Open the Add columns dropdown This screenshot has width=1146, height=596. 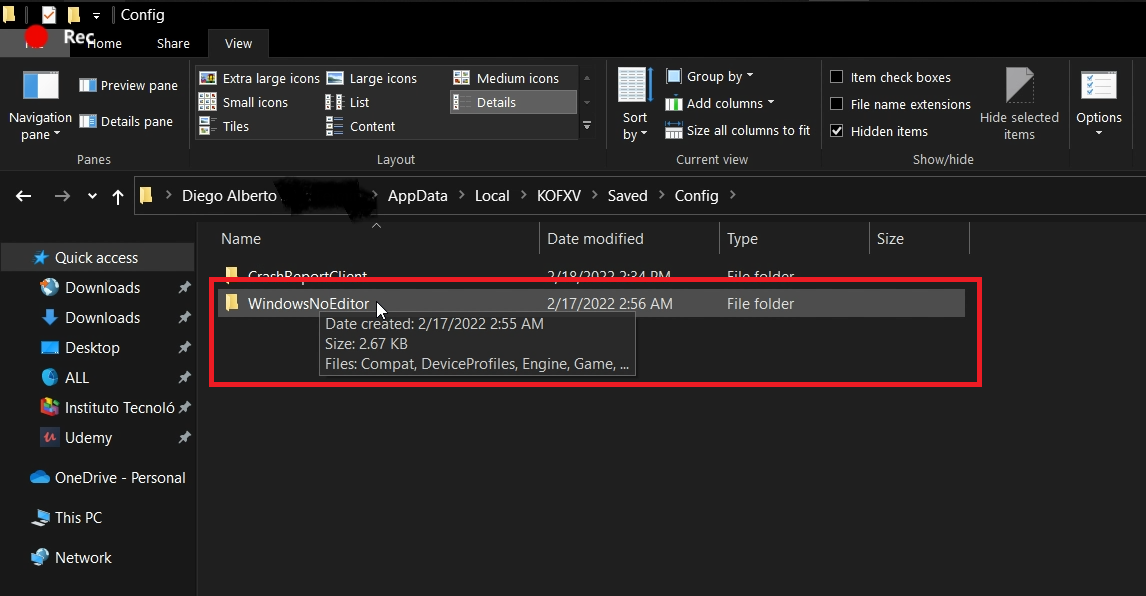point(720,103)
